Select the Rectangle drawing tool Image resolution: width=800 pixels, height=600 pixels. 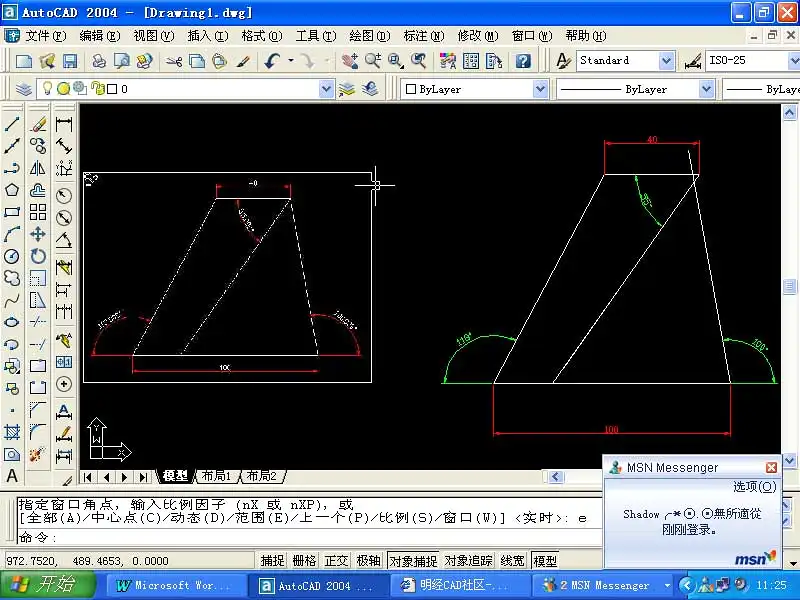12,212
